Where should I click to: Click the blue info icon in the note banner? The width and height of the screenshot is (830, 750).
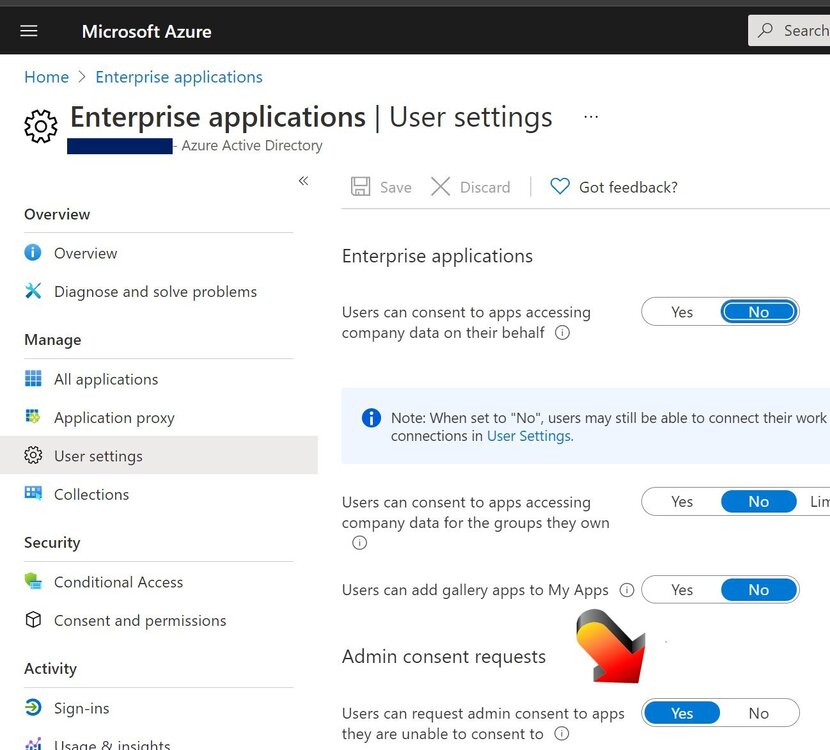(x=371, y=418)
